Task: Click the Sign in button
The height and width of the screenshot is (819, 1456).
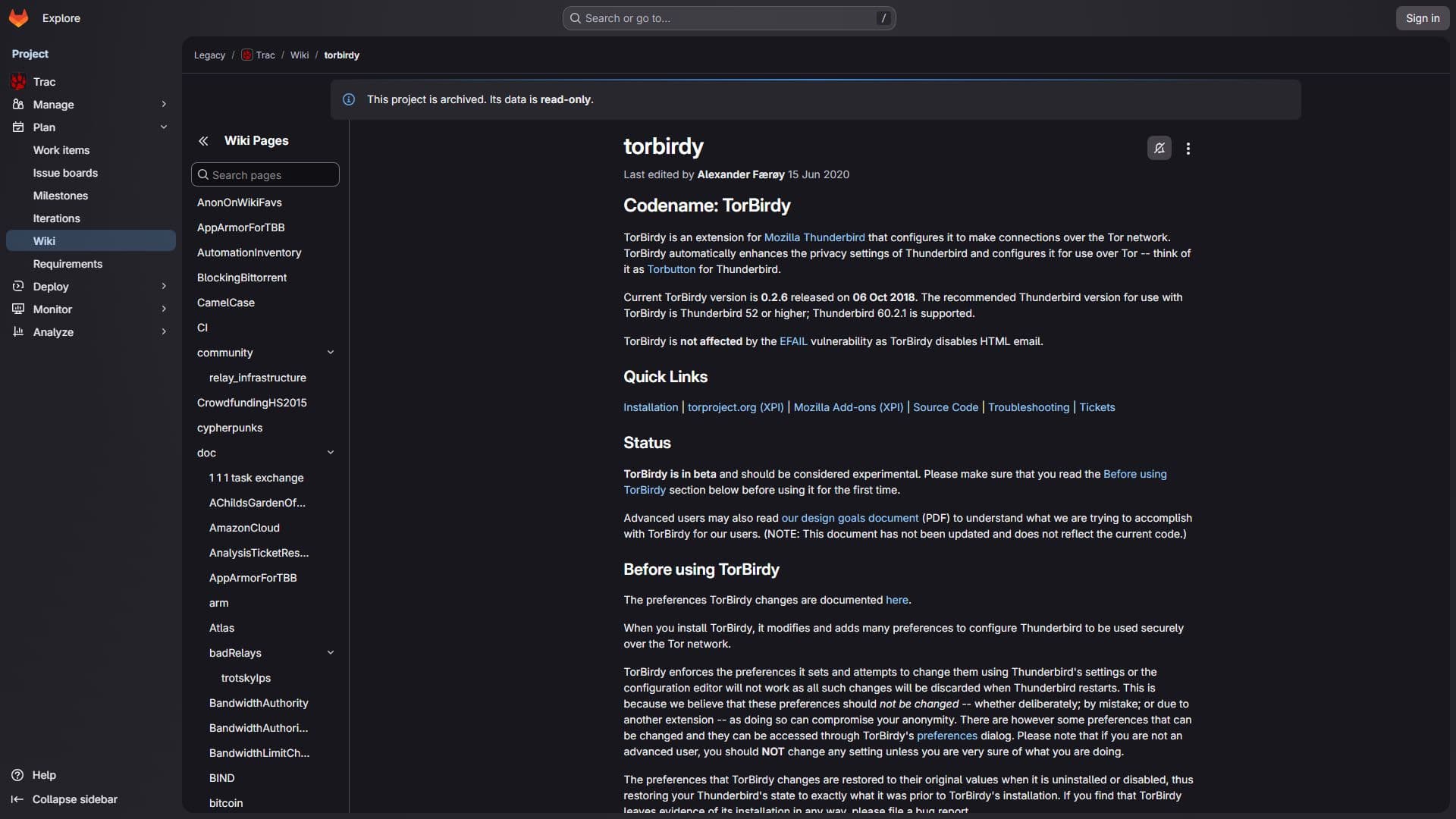Action: click(x=1423, y=18)
